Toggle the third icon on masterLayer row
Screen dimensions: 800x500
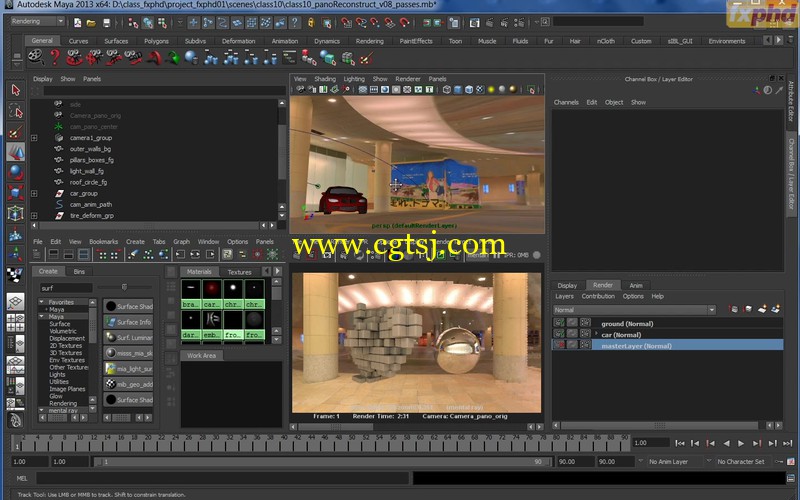click(585, 345)
